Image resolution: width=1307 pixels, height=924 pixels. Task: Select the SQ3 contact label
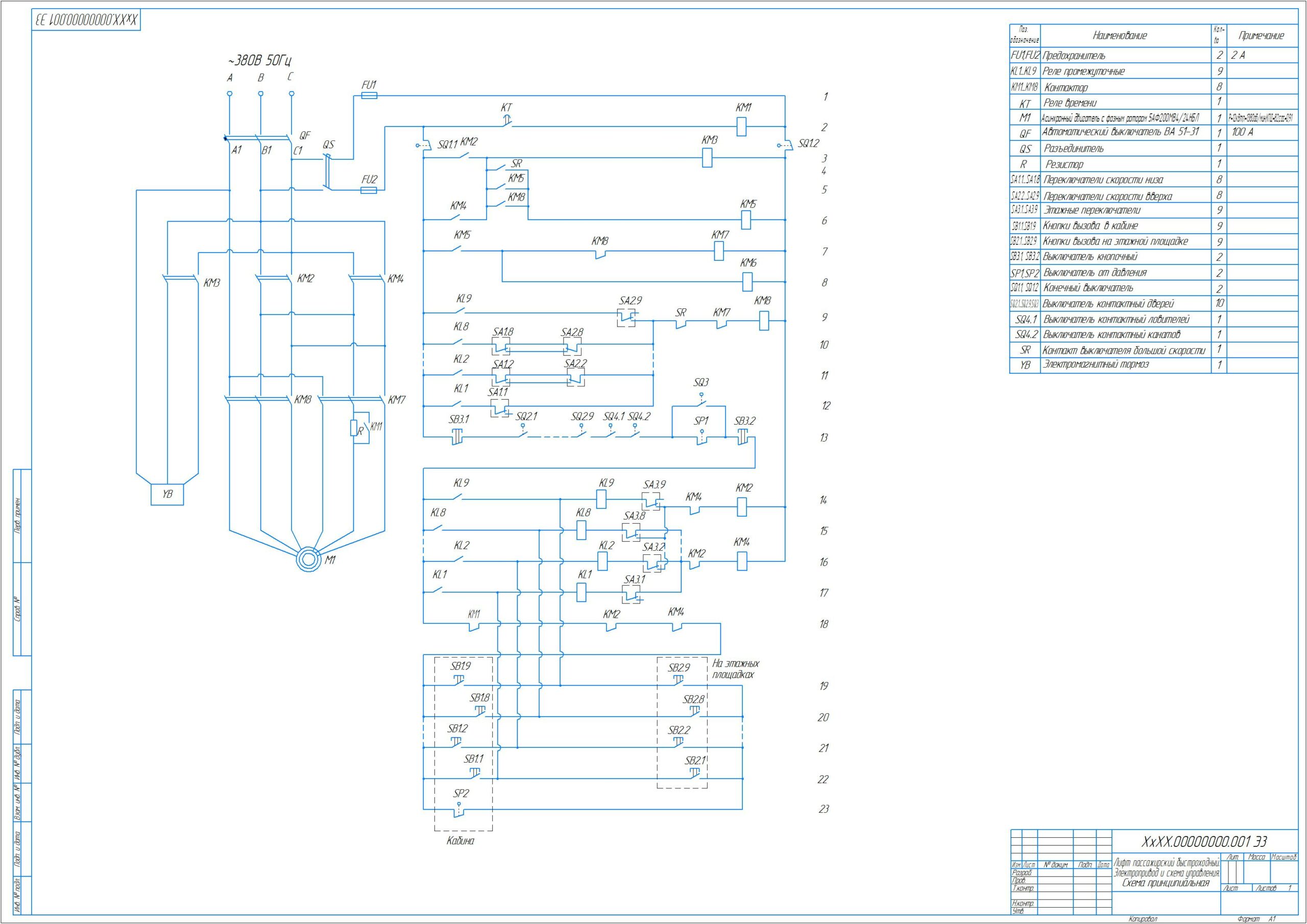[701, 382]
